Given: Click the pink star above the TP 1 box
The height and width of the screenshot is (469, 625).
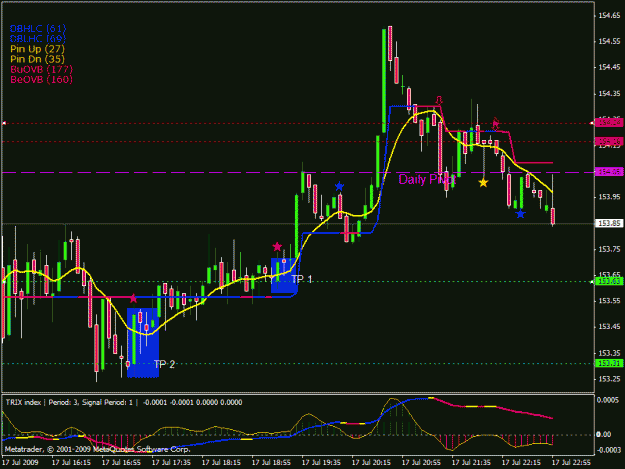Looking at the screenshot, I should [x=277, y=247].
